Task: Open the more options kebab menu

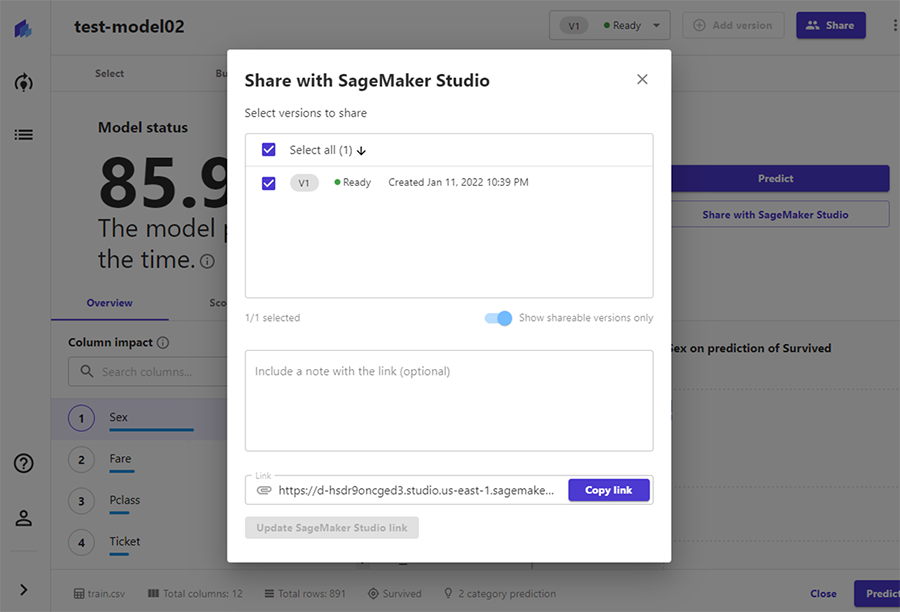Action: point(894,25)
